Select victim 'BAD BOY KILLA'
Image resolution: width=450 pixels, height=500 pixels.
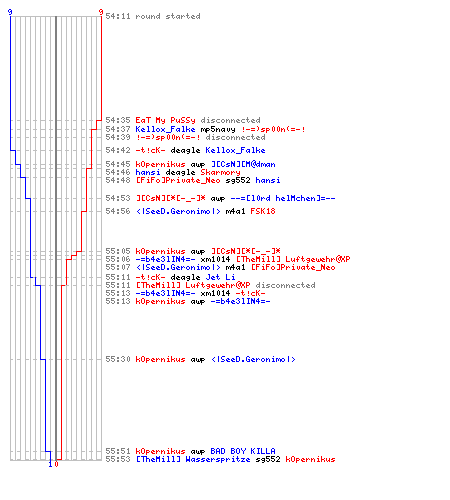pos(243,451)
